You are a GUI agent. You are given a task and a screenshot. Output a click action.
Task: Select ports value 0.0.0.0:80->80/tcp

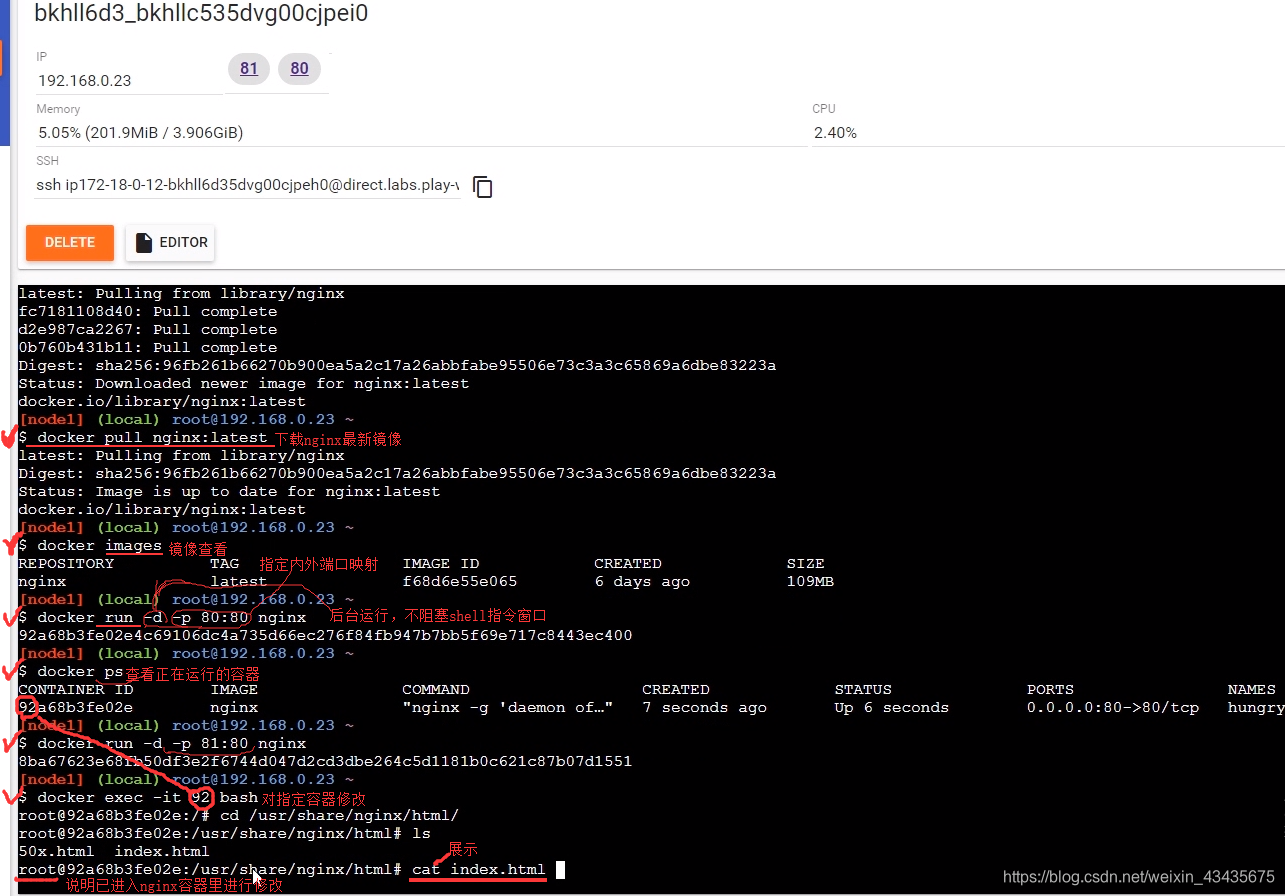[x=1113, y=707]
